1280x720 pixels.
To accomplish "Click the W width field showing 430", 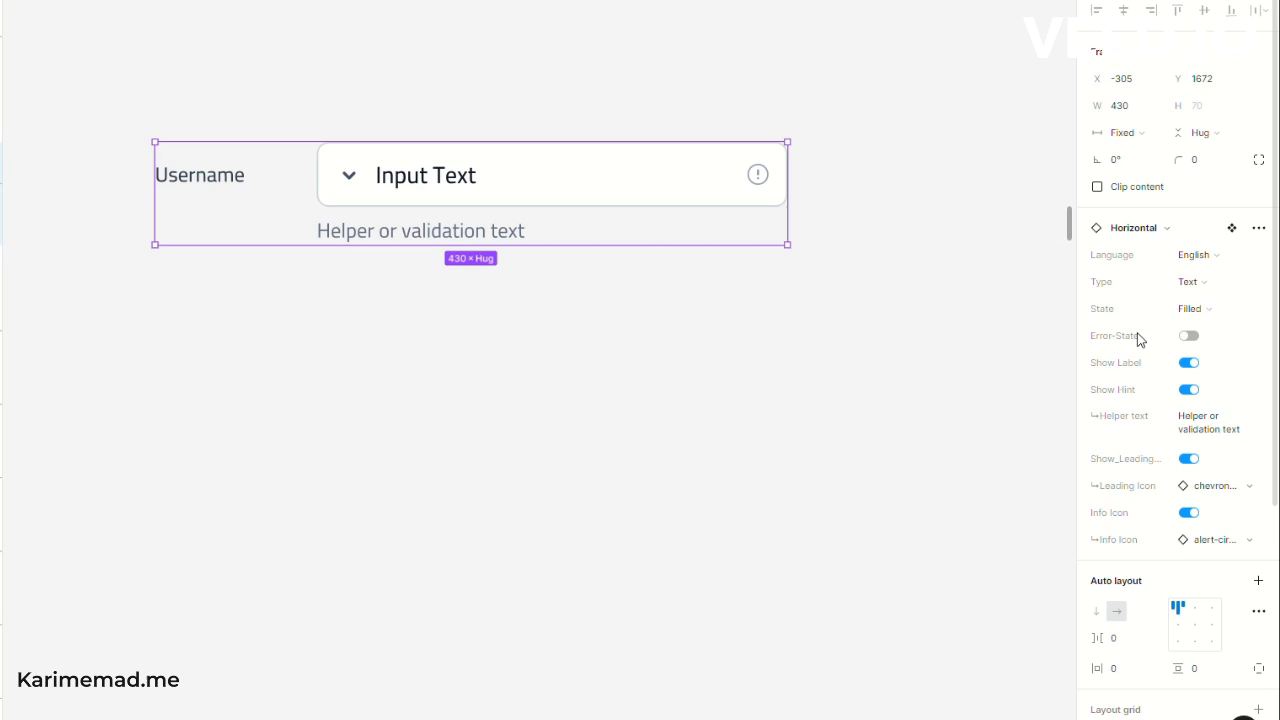I will (1128, 106).
